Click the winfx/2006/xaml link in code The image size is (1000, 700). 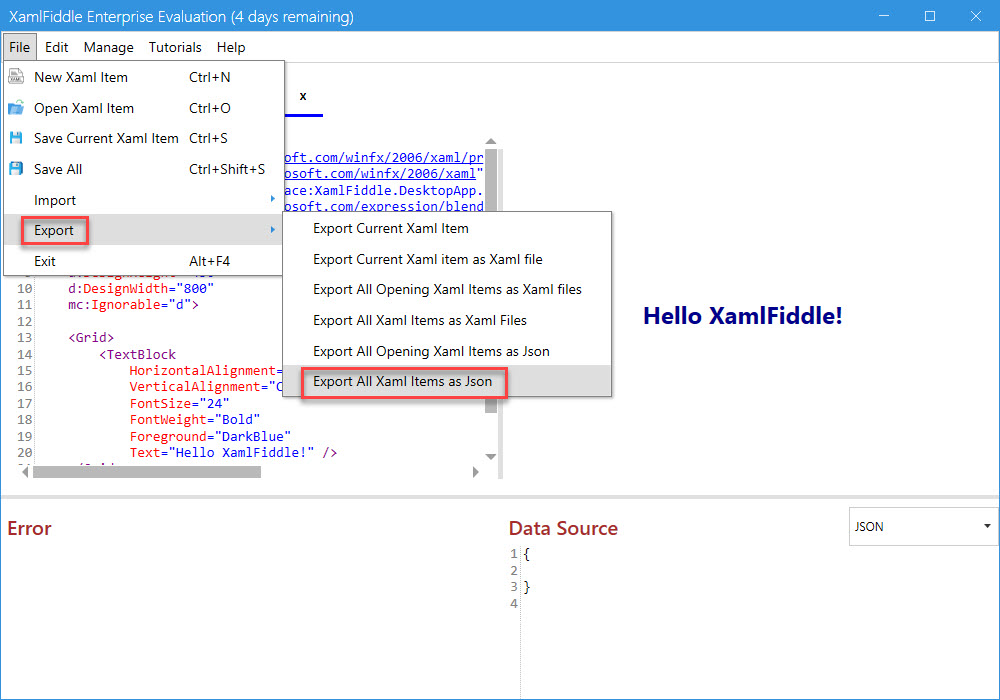pyautogui.click(x=380, y=173)
